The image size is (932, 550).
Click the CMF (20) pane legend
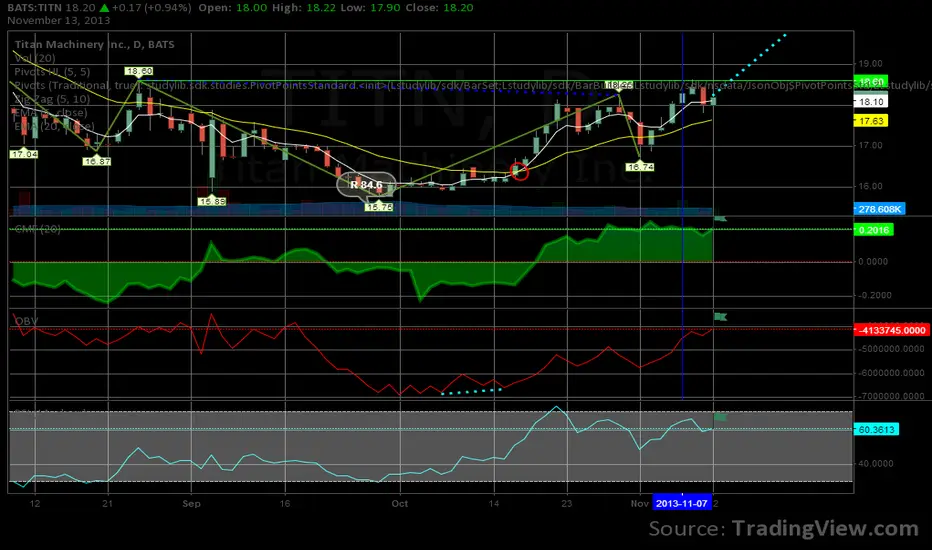click(x=37, y=229)
